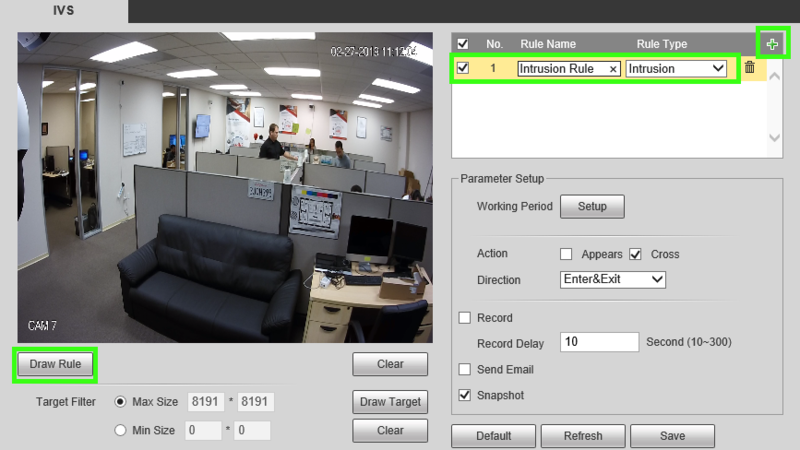Click the rule list scroll down arrow

tap(774, 138)
